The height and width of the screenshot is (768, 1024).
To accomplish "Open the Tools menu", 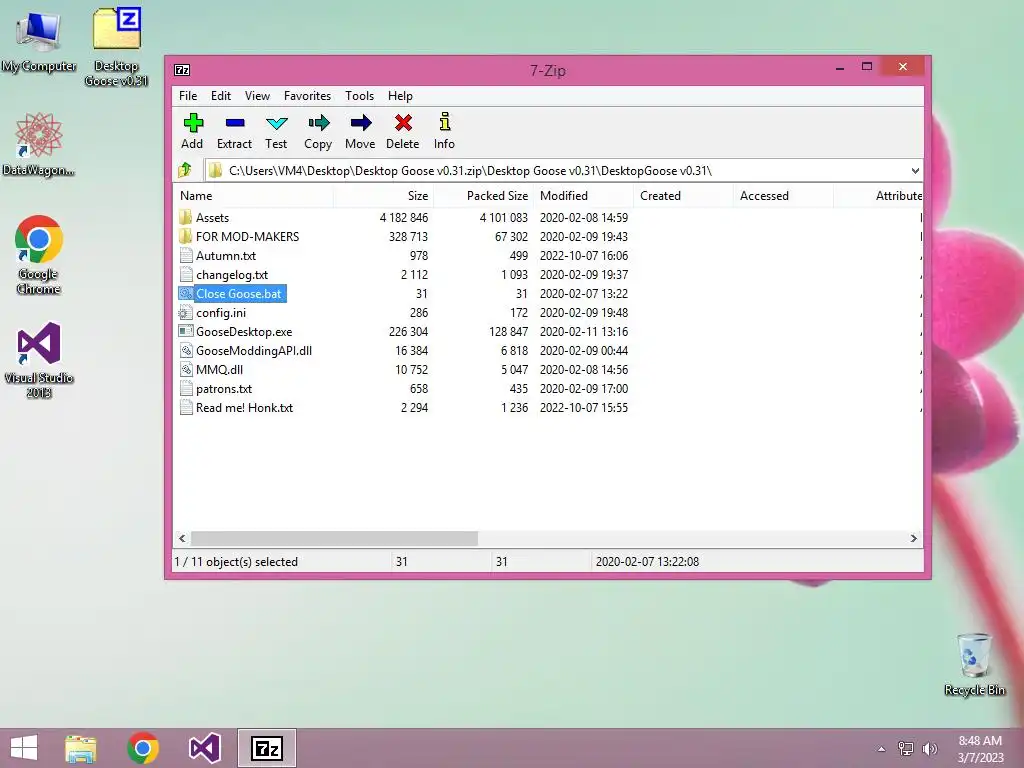I will [360, 96].
